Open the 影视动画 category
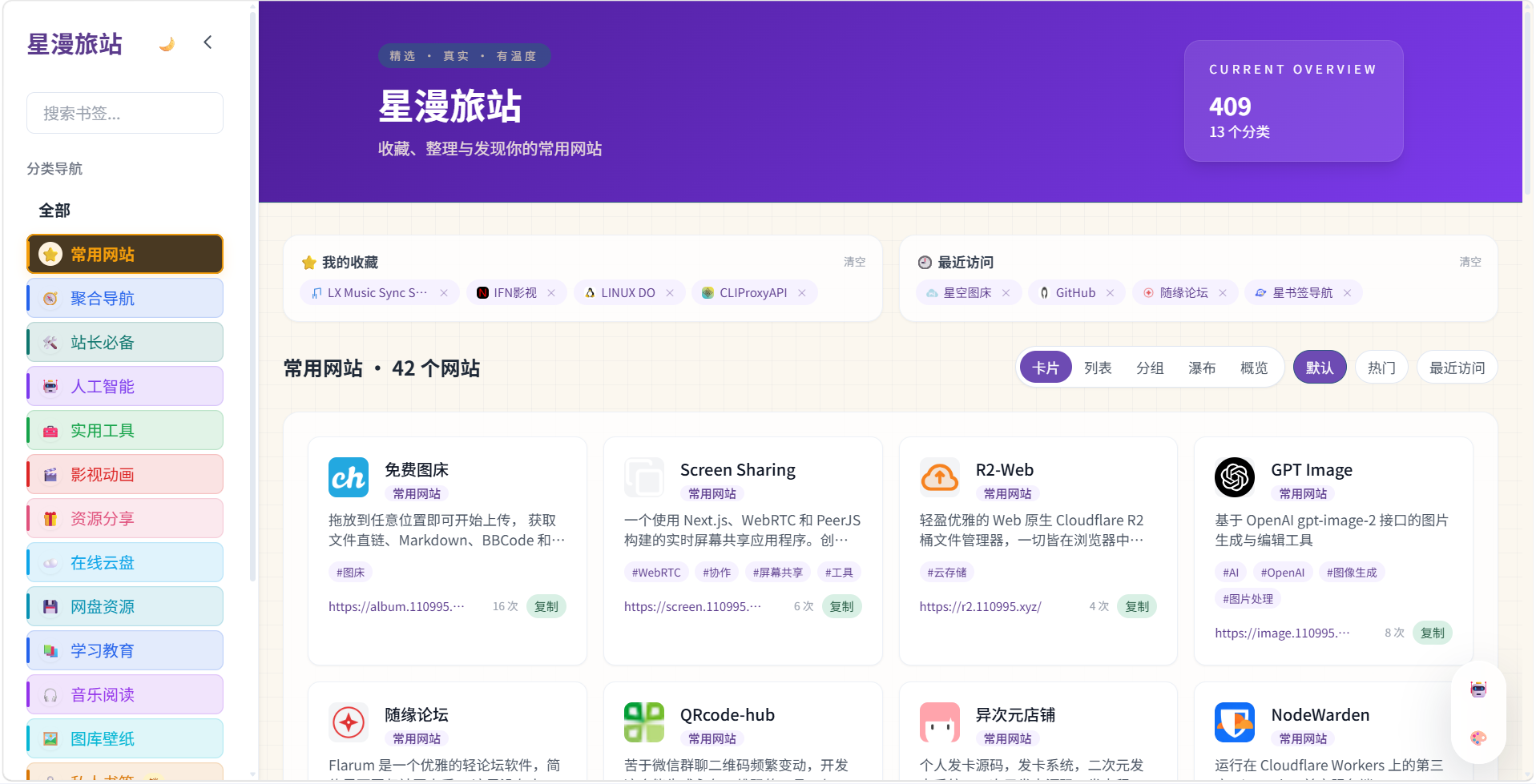Viewport: 1536px width, 784px height. point(125,474)
